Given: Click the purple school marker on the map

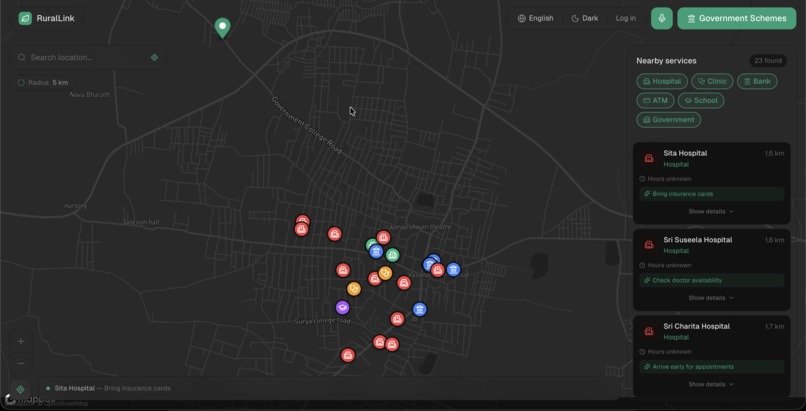Looking at the screenshot, I should click(342, 308).
